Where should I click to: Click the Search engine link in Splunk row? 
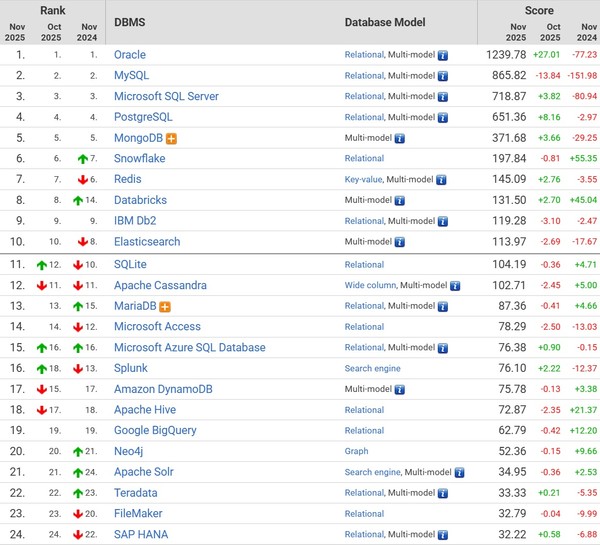(372, 369)
